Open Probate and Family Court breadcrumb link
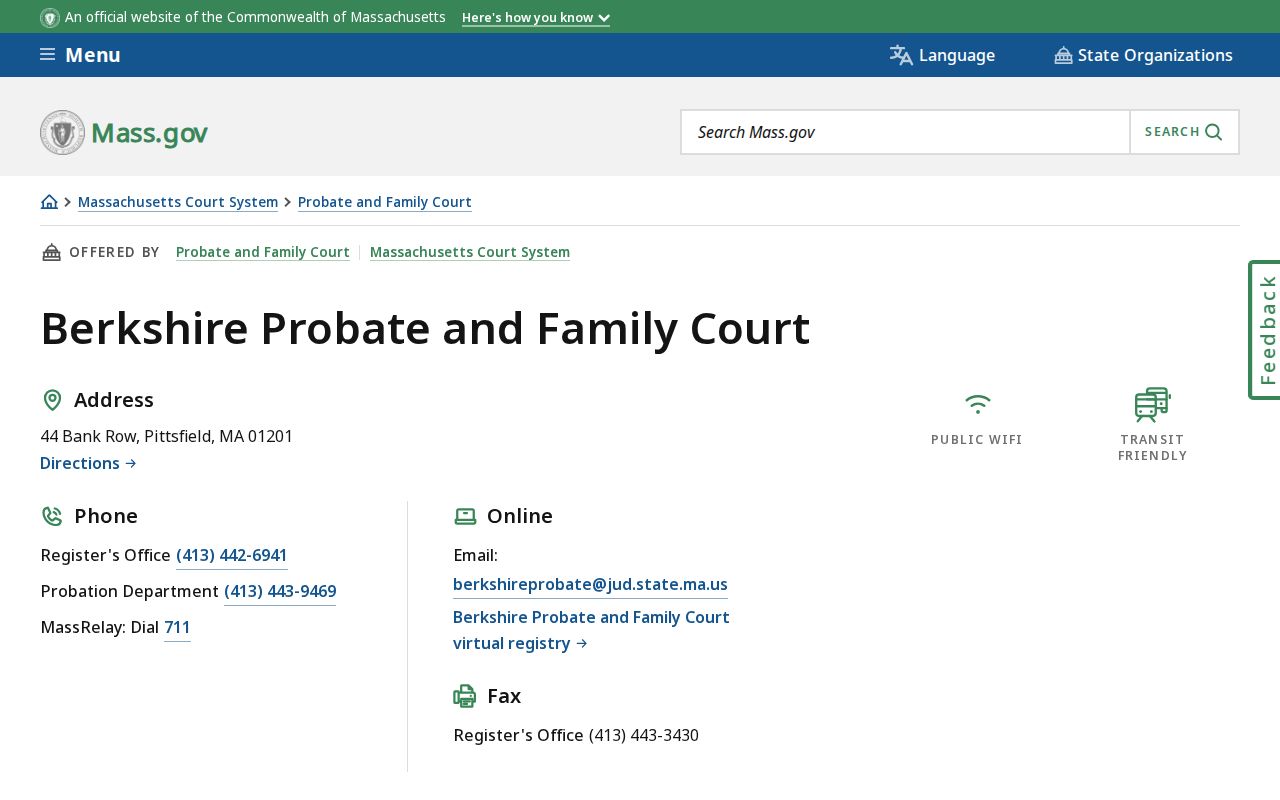 (385, 202)
